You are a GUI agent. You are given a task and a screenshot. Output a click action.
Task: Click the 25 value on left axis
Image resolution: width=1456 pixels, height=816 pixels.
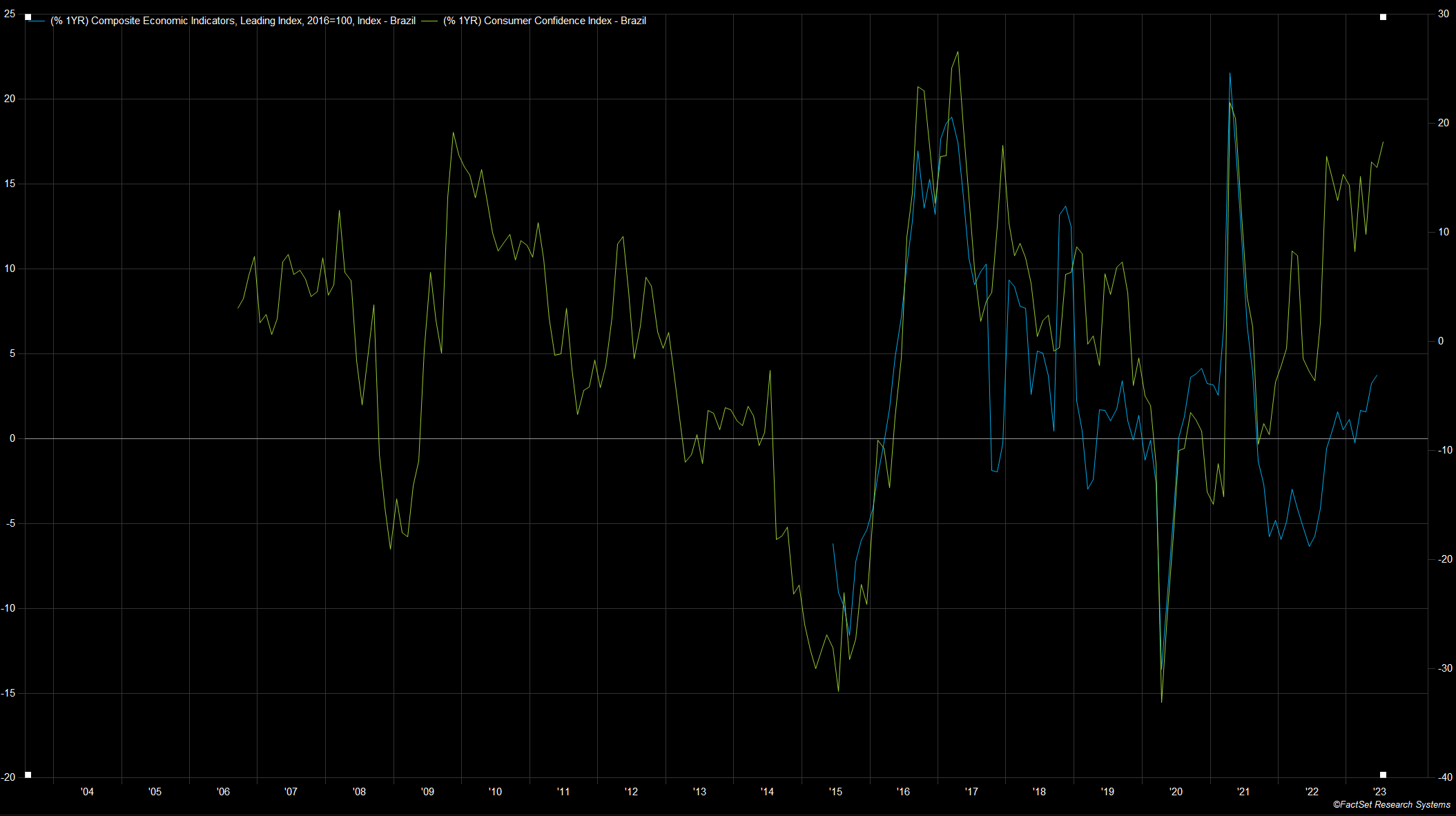pyautogui.click(x=10, y=14)
